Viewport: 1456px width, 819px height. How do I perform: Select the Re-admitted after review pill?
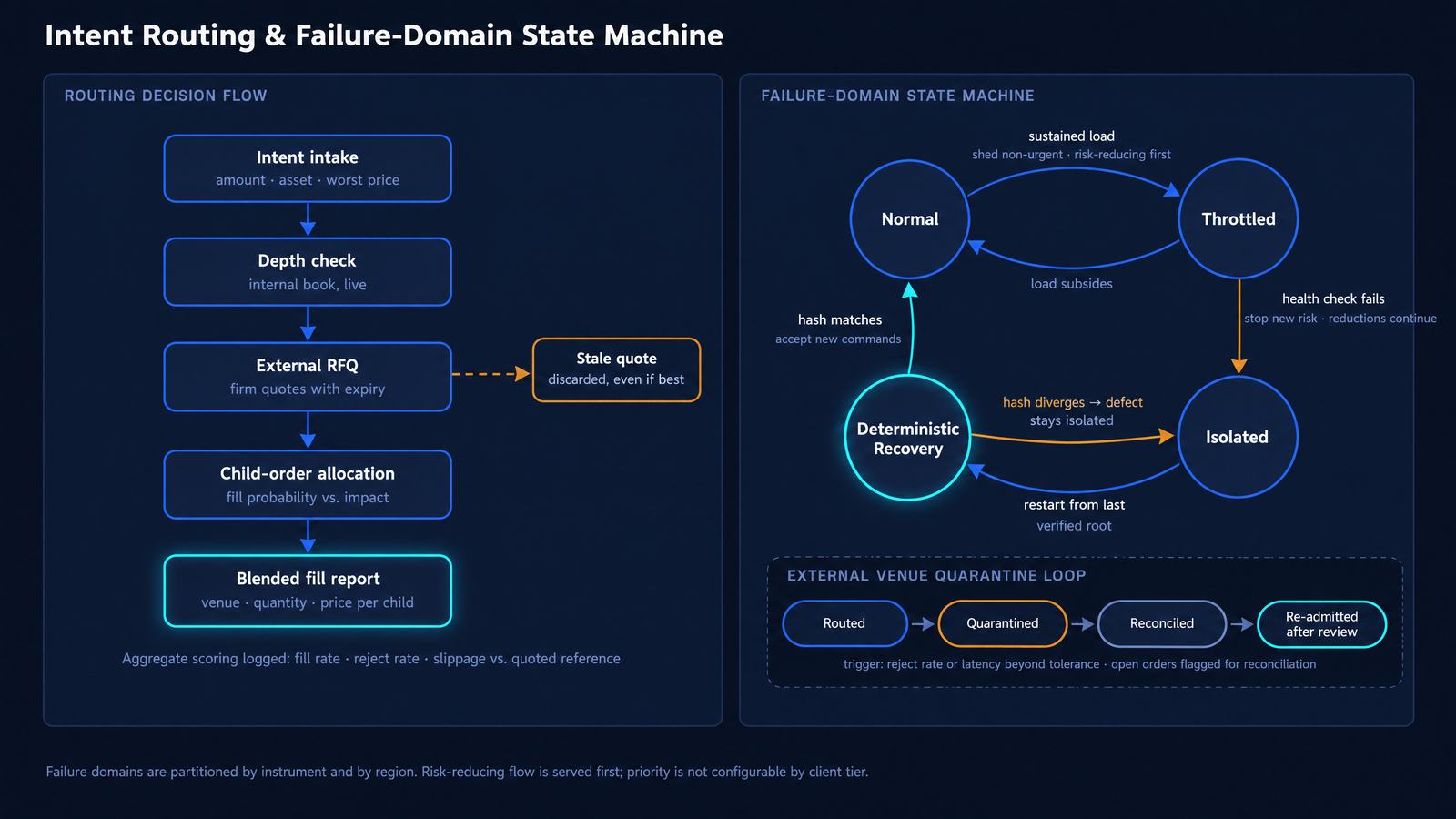(1321, 624)
